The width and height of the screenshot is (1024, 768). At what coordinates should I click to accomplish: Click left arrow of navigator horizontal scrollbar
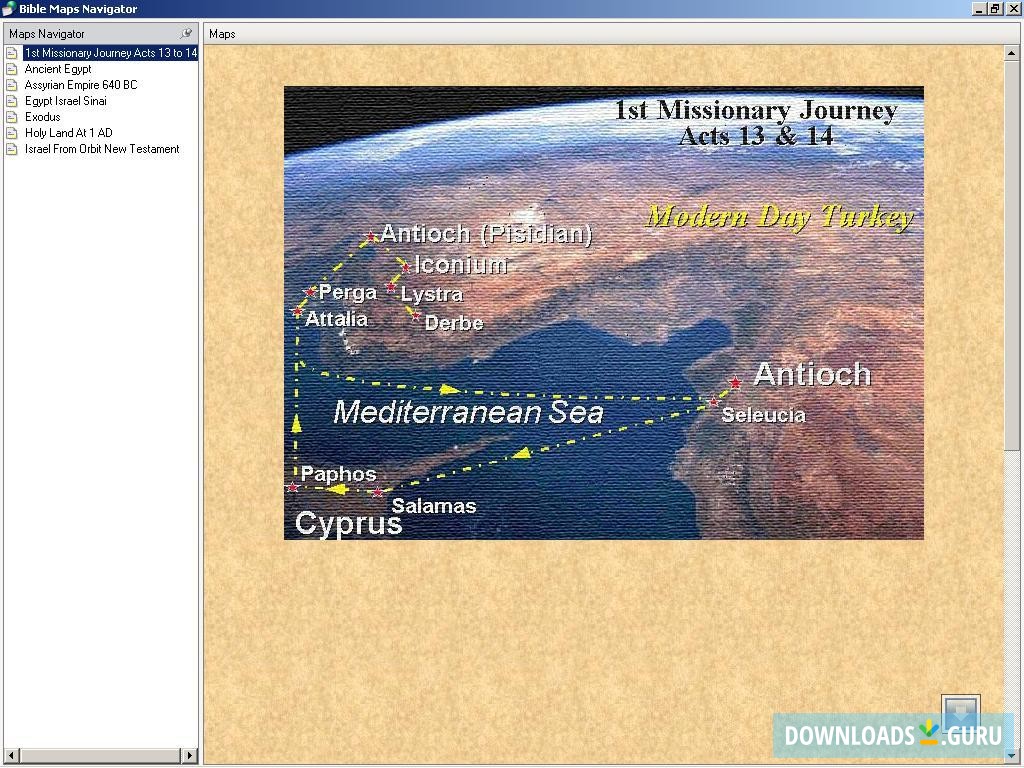tap(11, 756)
